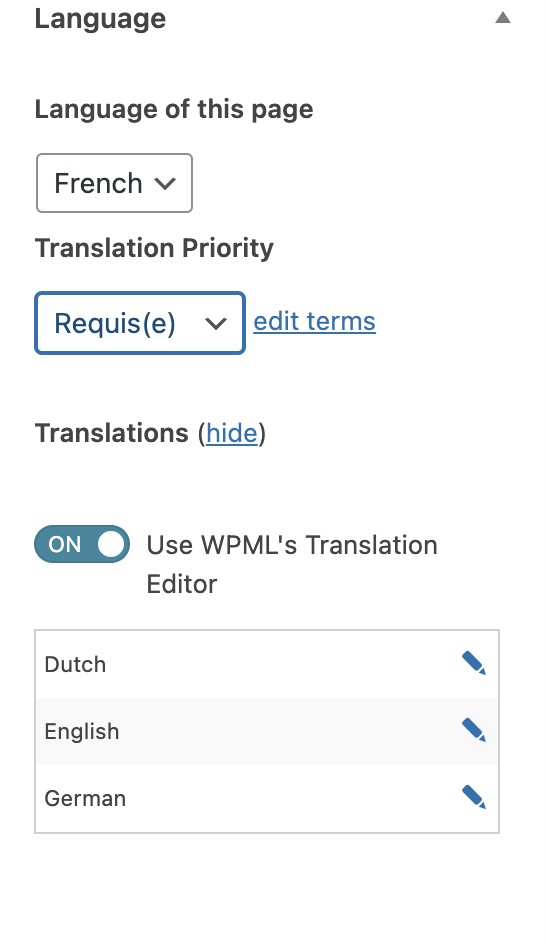
Task: Select the Dutch row in translations list
Action: pyautogui.click(x=267, y=665)
